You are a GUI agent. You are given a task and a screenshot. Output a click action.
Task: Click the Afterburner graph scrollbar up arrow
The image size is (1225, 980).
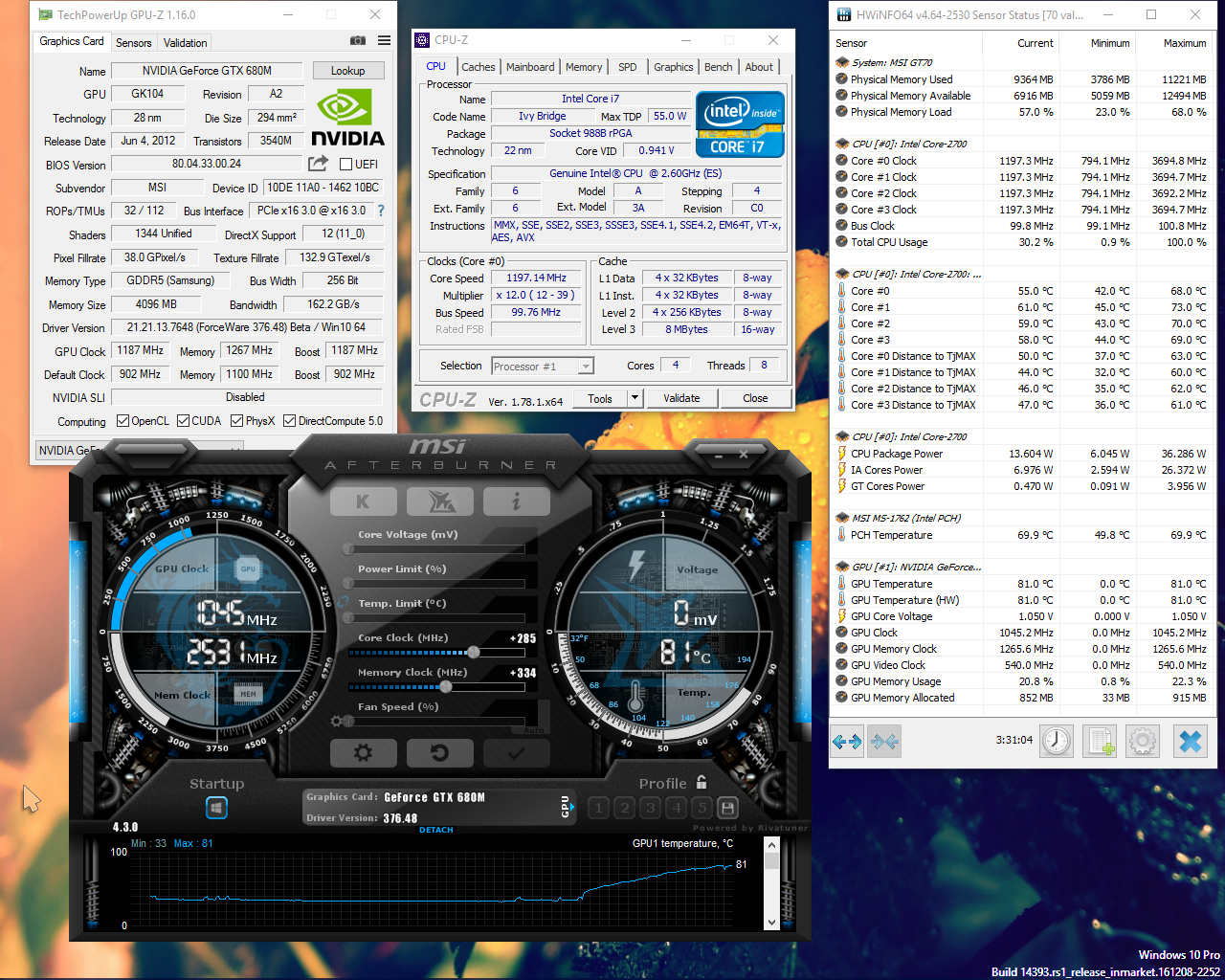(x=772, y=845)
